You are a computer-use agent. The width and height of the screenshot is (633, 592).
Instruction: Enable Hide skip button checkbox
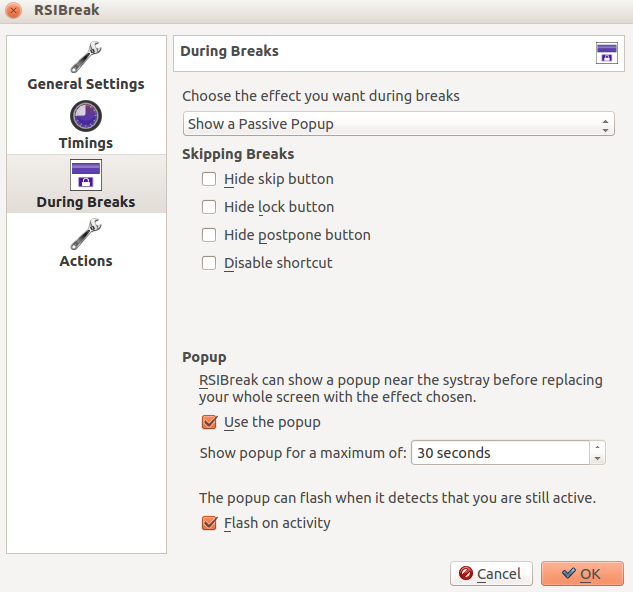209,179
